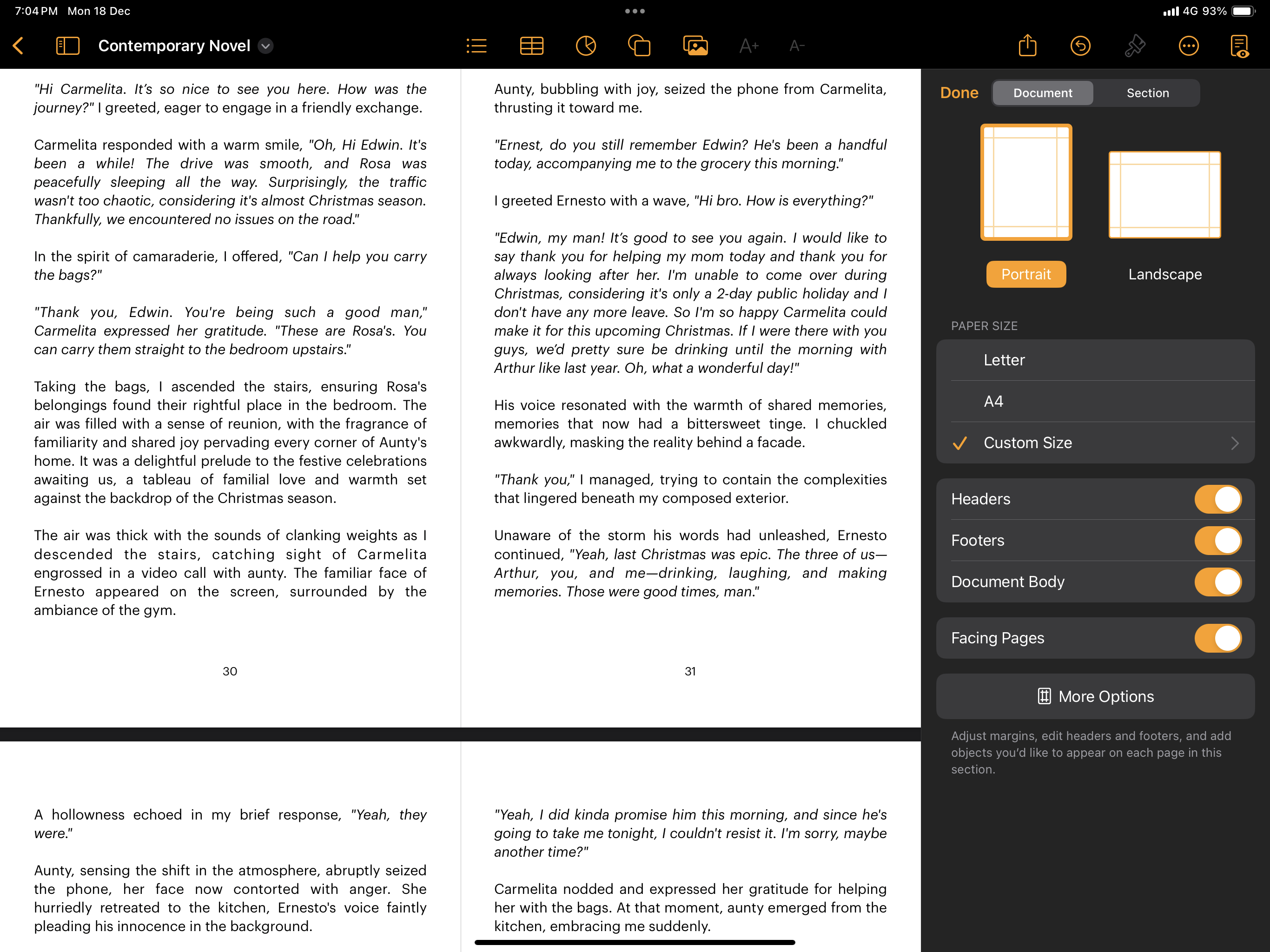Open the media image insert icon
This screenshot has width=1270, height=952.
[695, 46]
